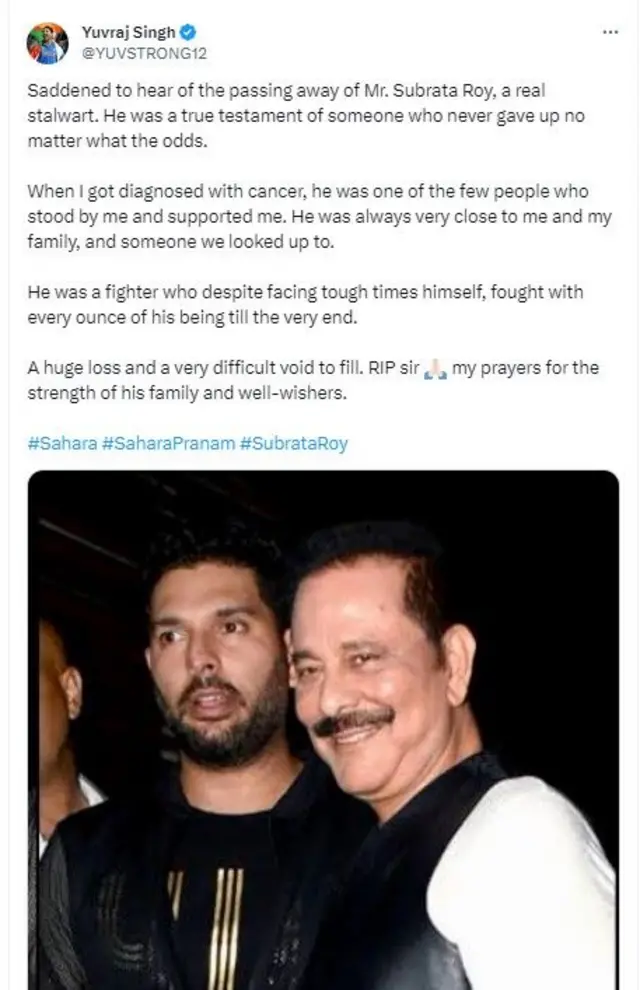Viewport: 640px width, 990px height.
Task: Open the tweet's three-dot more options menu
Action: coord(610,32)
